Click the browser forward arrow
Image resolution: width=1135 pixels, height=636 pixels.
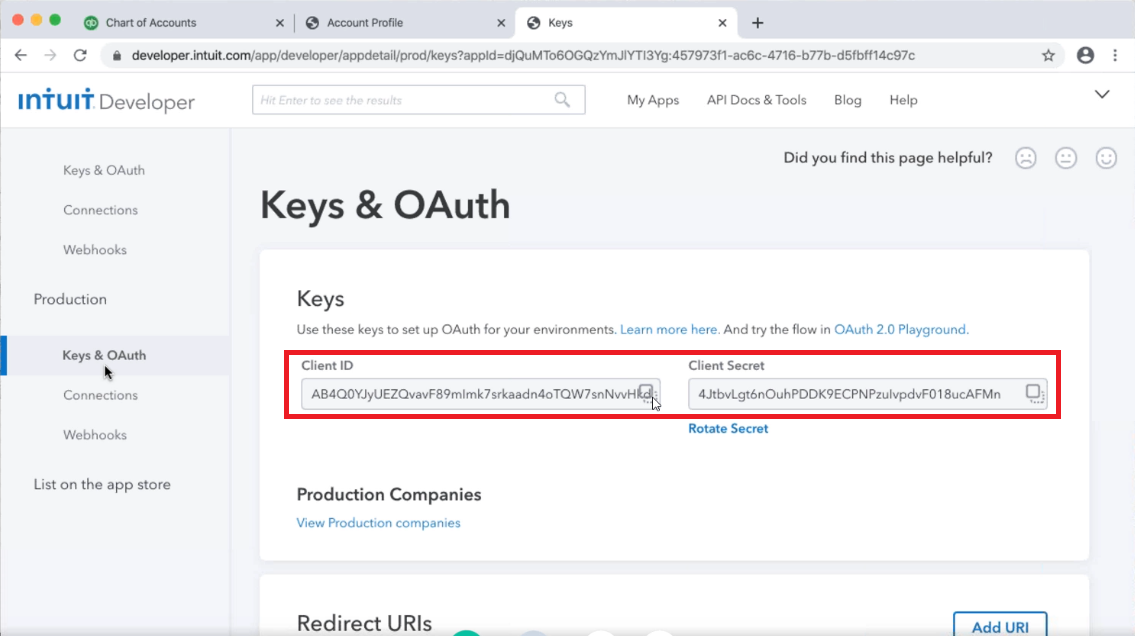(x=50, y=55)
